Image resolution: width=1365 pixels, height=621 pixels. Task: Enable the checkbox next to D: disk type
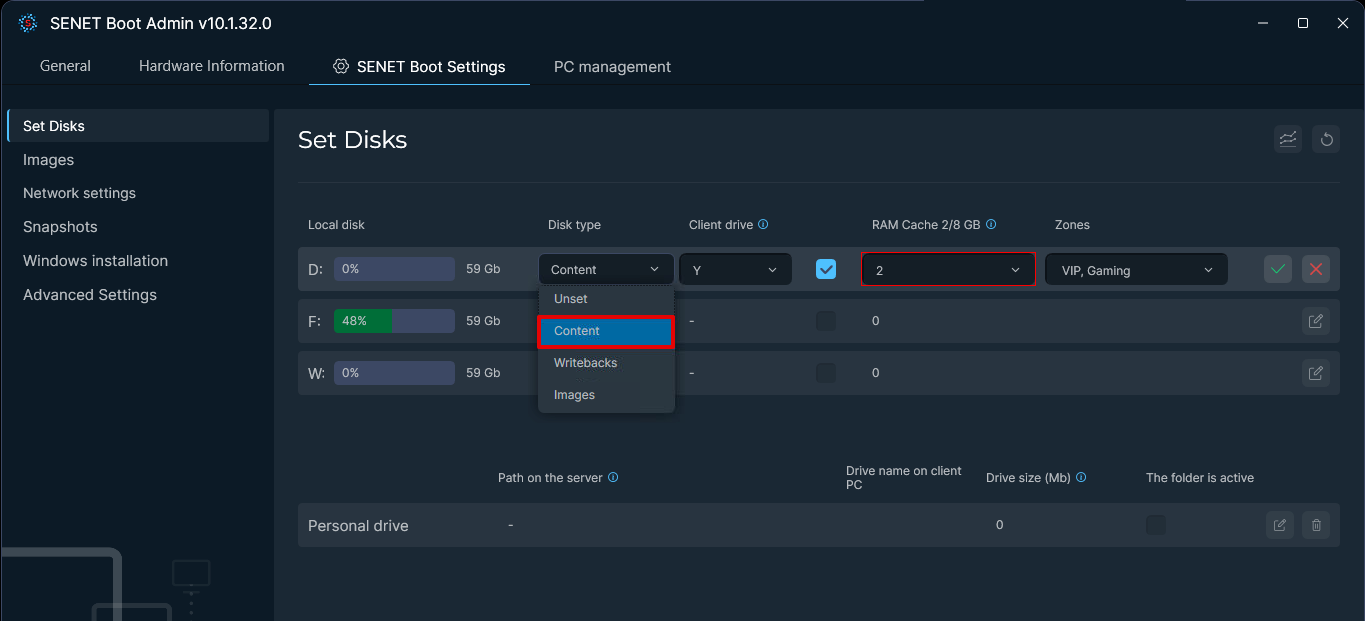point(825,268)
